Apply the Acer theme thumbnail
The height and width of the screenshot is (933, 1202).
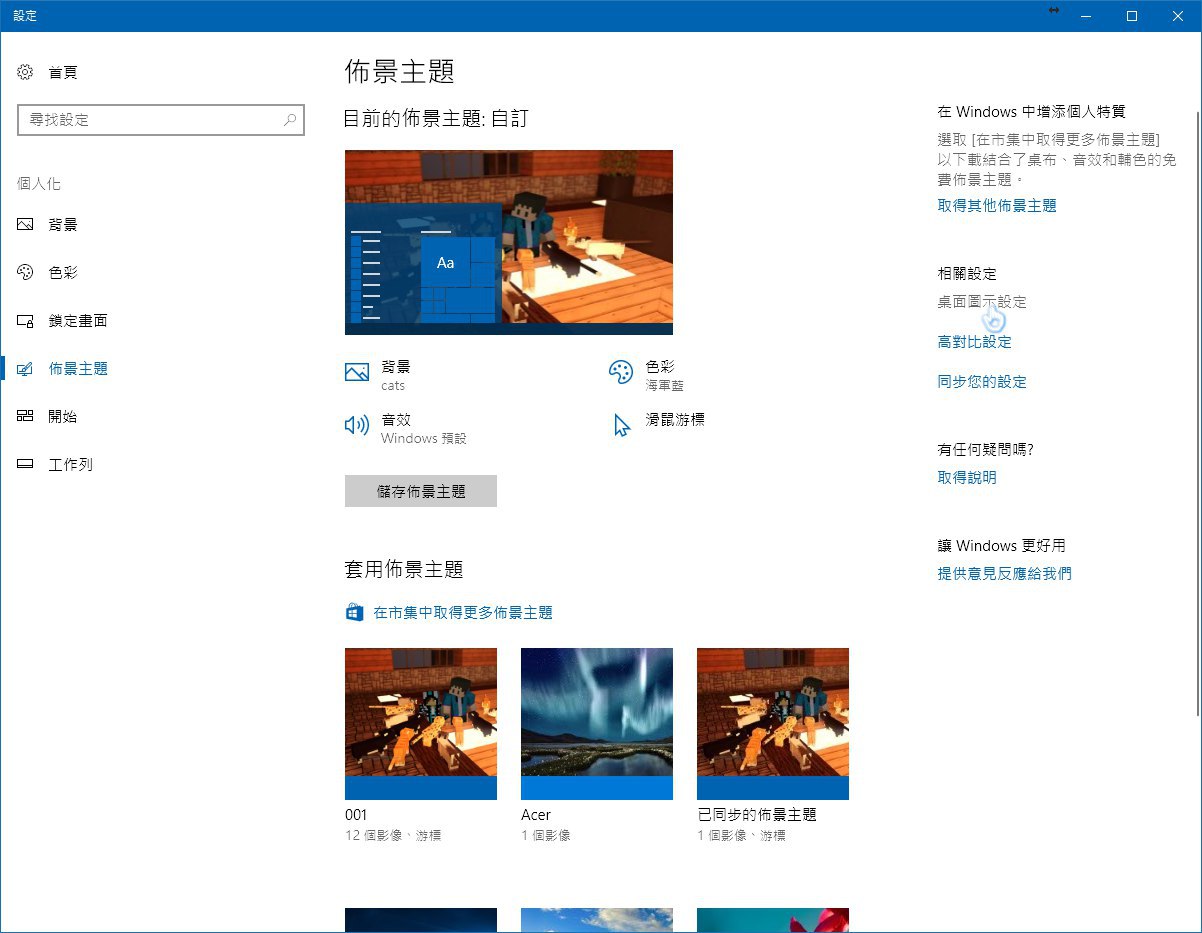point(597,723)
